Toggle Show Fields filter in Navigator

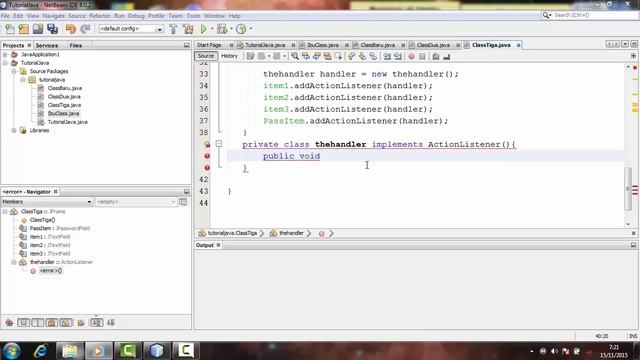[x=24, y=322]
